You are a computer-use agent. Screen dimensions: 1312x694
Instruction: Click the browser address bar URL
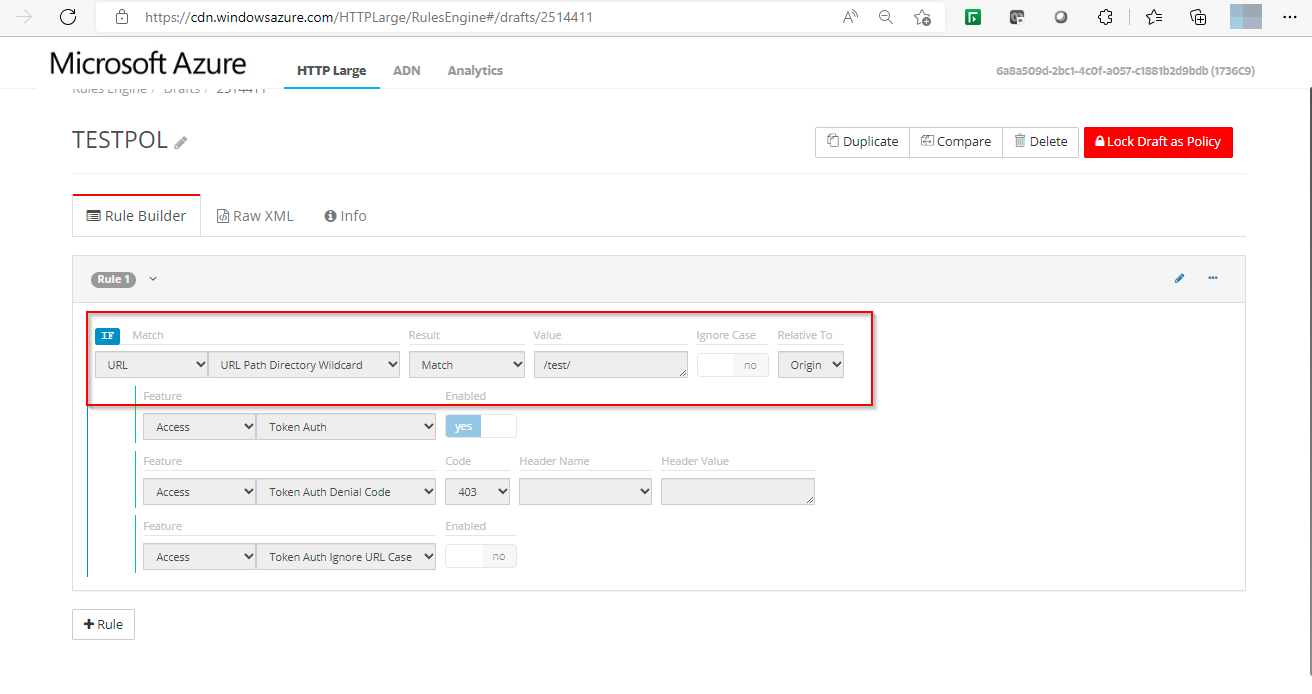tap(369, 17)
